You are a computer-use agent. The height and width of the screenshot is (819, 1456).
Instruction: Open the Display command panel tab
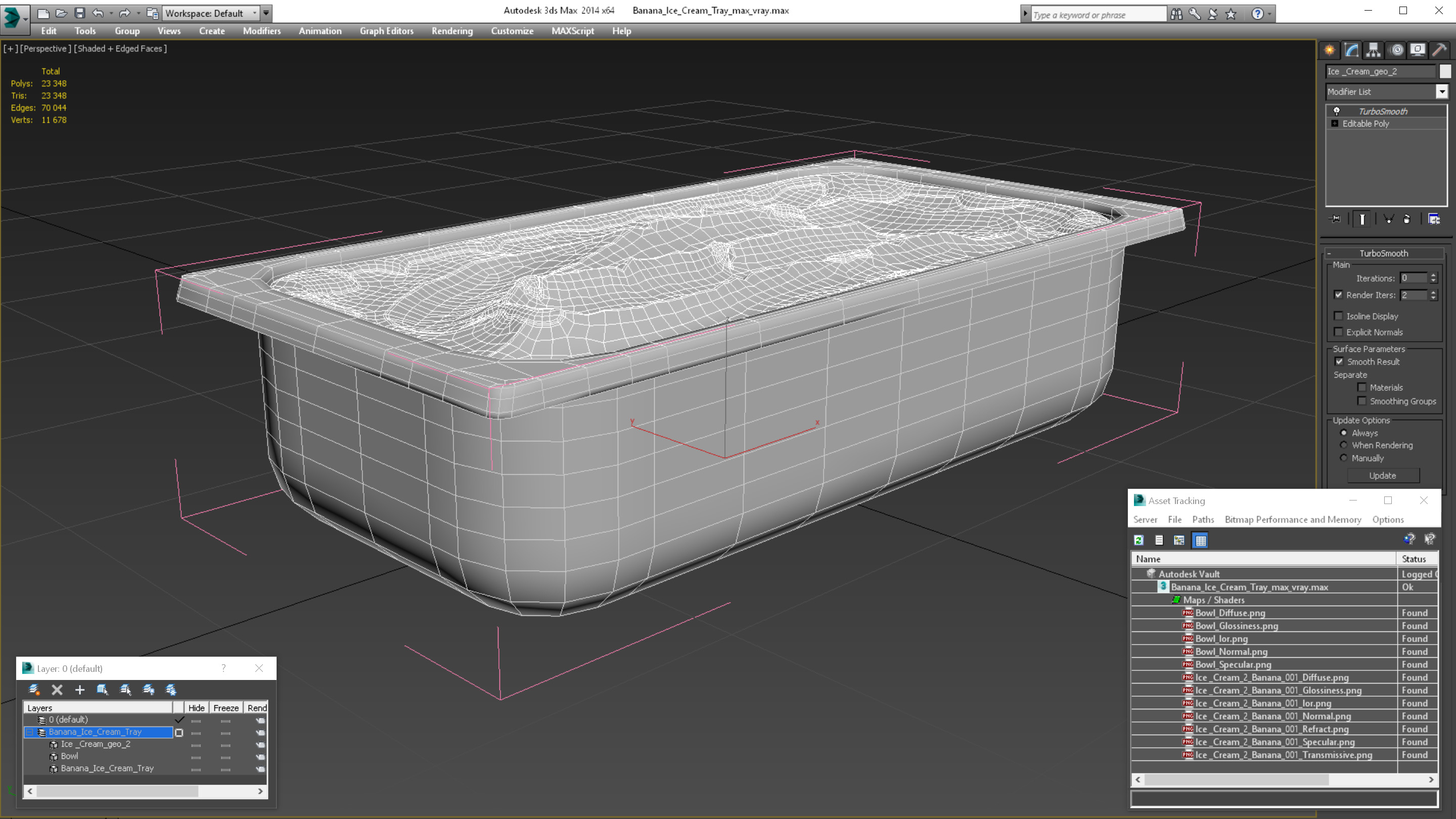coord(1418,50)
